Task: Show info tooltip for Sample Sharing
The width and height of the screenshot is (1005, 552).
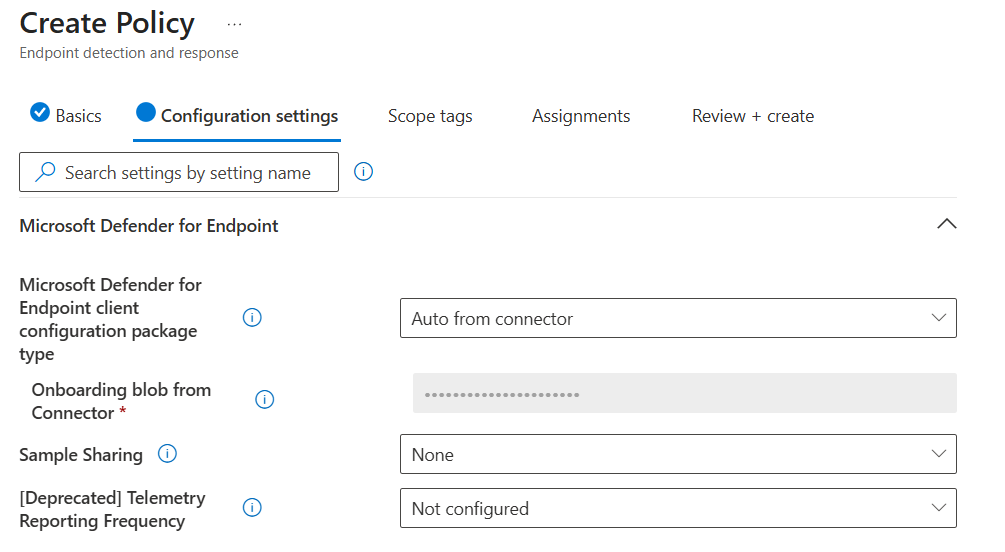Action: [168, 454]
